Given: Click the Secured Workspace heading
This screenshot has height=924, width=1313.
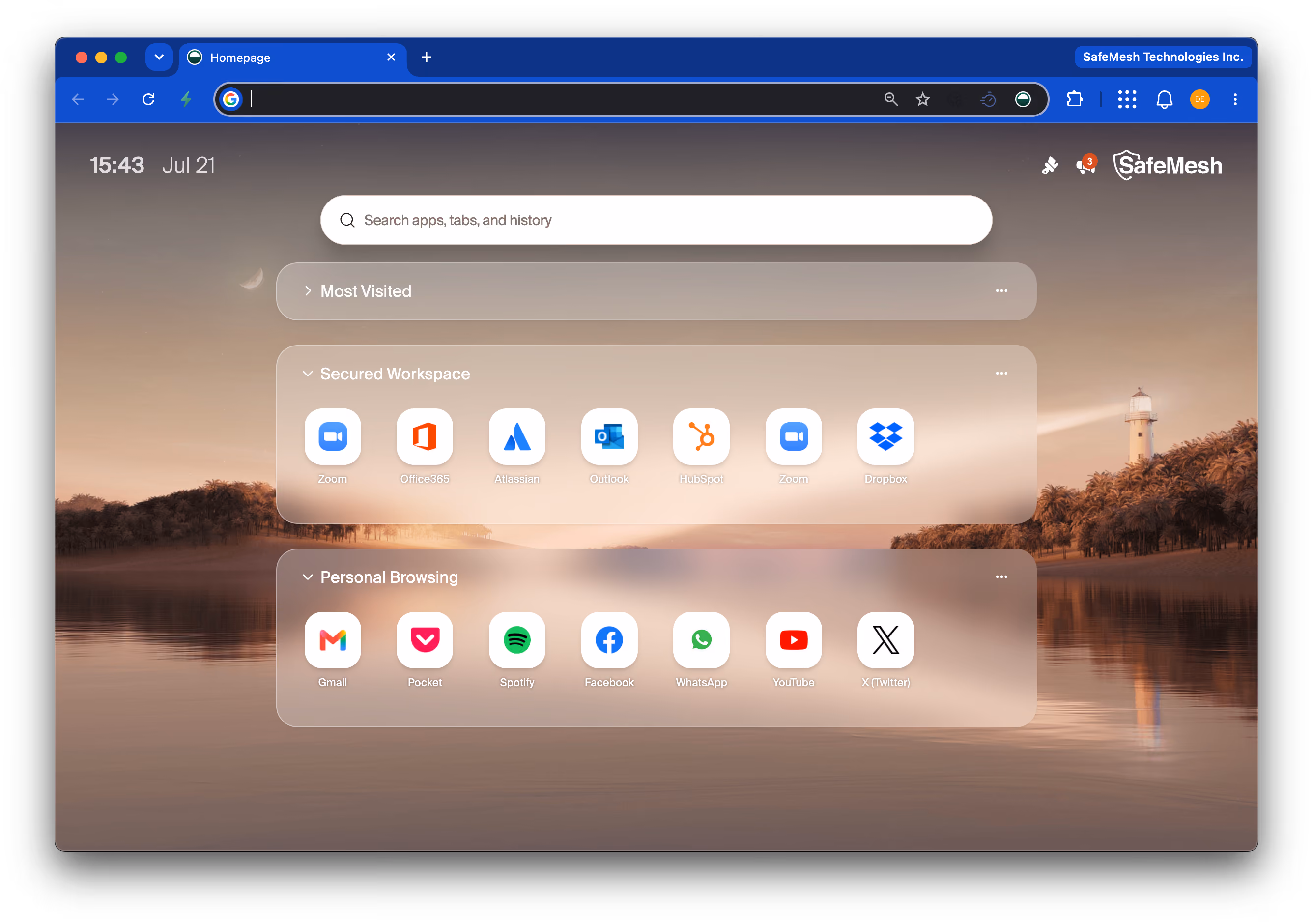Looking at the screenshot, I should pyautogui.click(x=395, y=374).
